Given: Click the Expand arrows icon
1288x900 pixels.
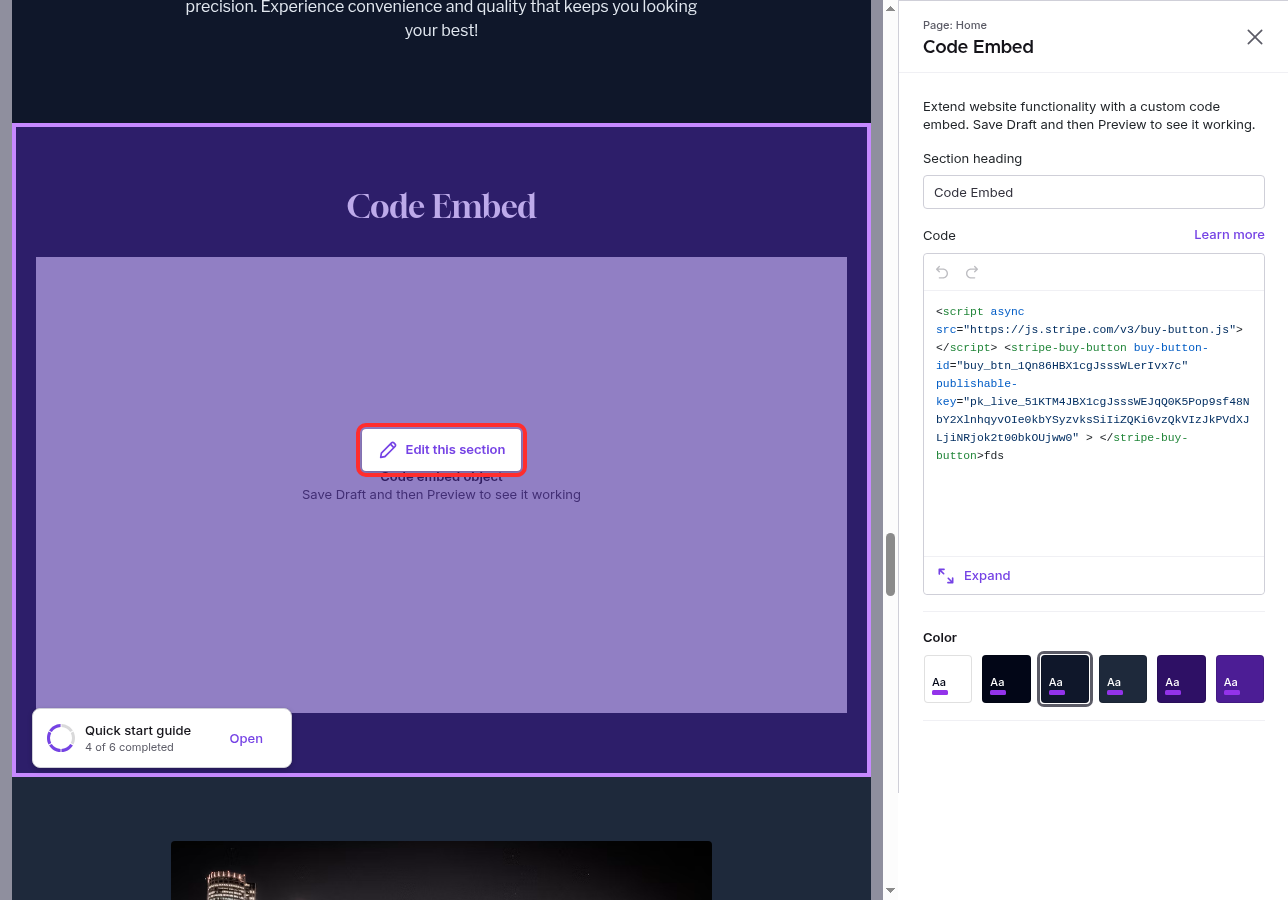Looking at the screenshot, I should coord(946,575).
